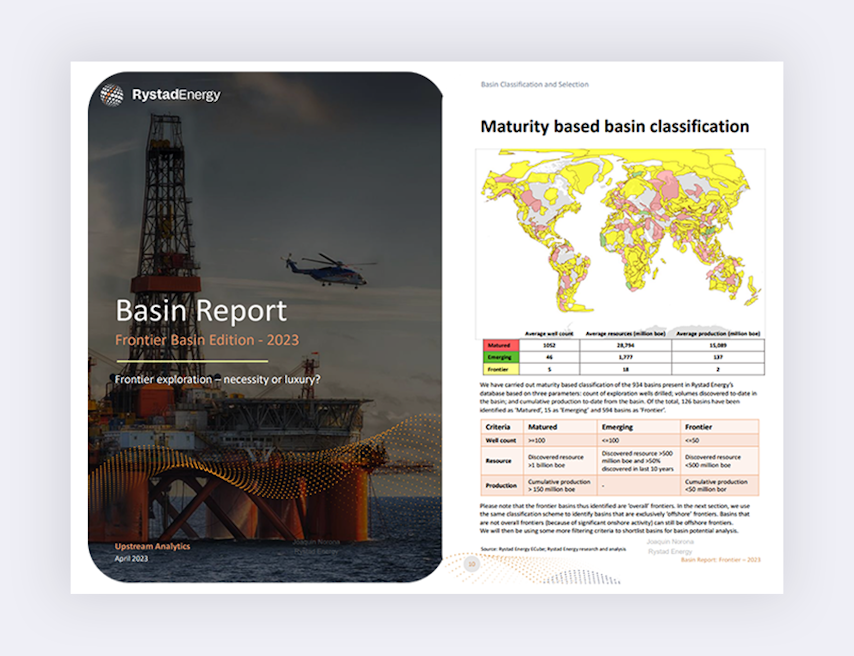Screen dimensions: 854x656
Task: Click the 'Source: Rystad Energy ECube' footnote
Action: pos(553,549)
